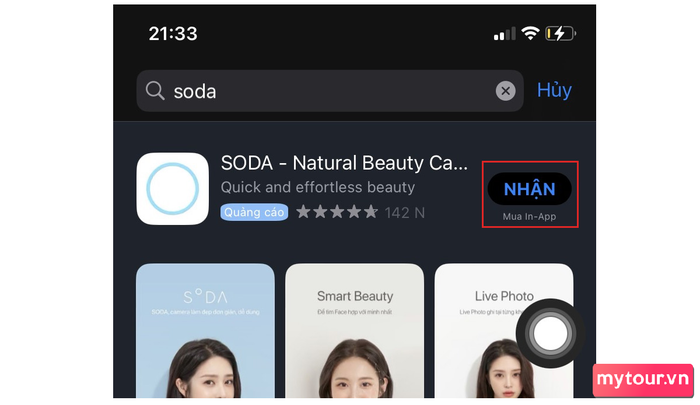Image resolution: width=700 pixels, height=405 pixels.
Task: Tap the 21:33 clock in status bar
Action: point(173,34)
